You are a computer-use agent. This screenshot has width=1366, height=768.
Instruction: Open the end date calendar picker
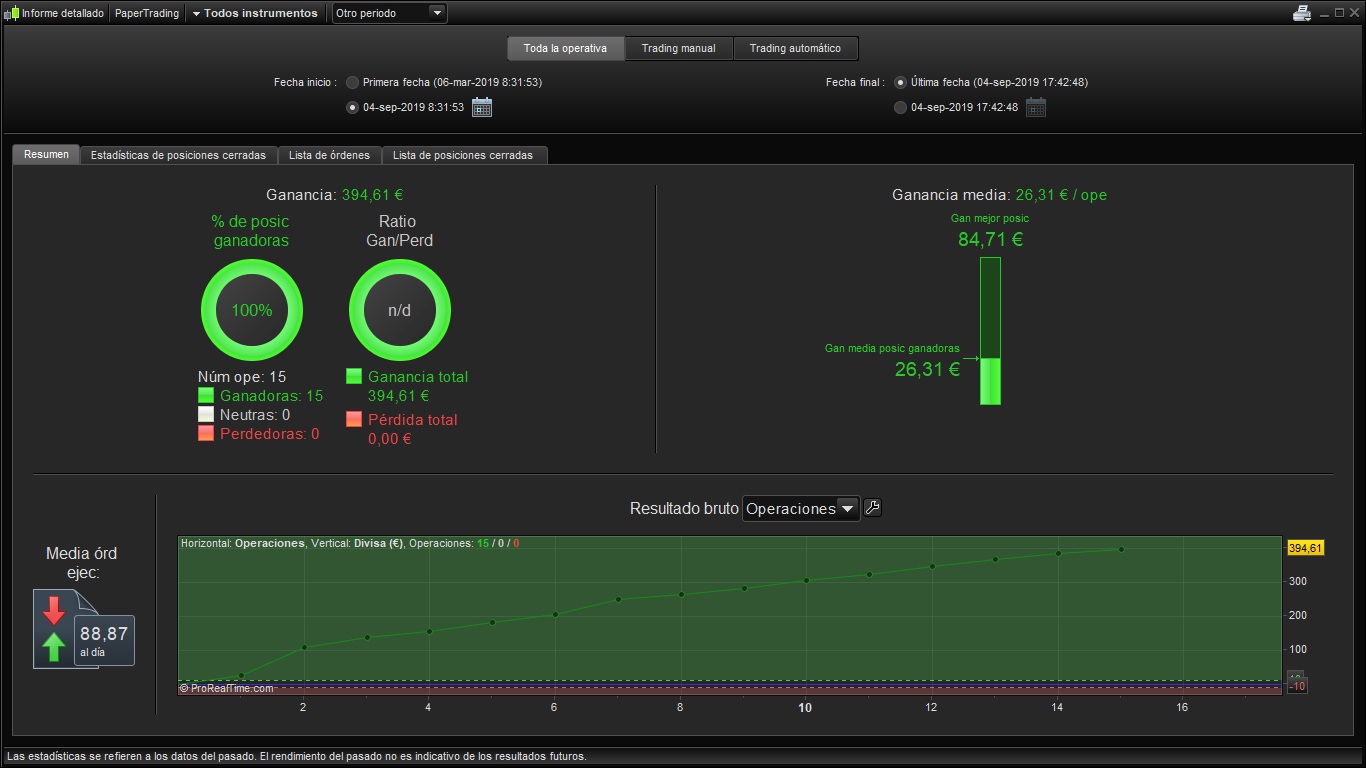(x=1036, y=107)
